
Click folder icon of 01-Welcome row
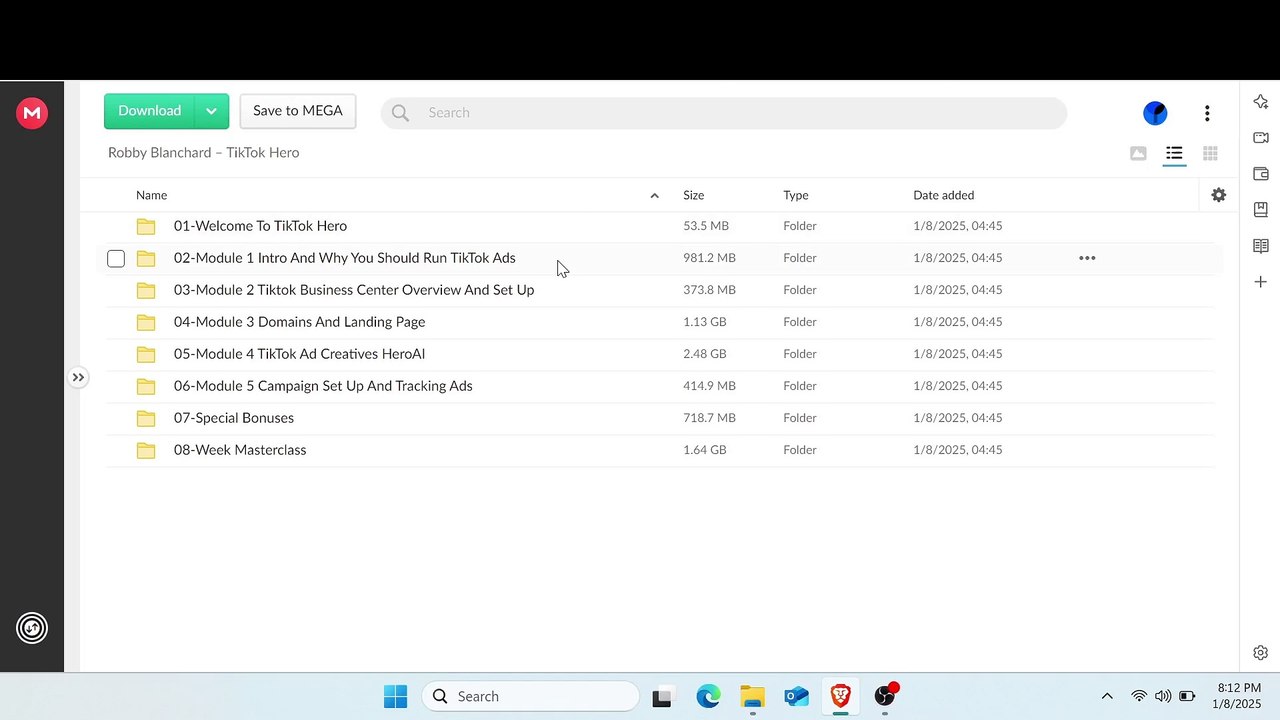coord(146,226)
